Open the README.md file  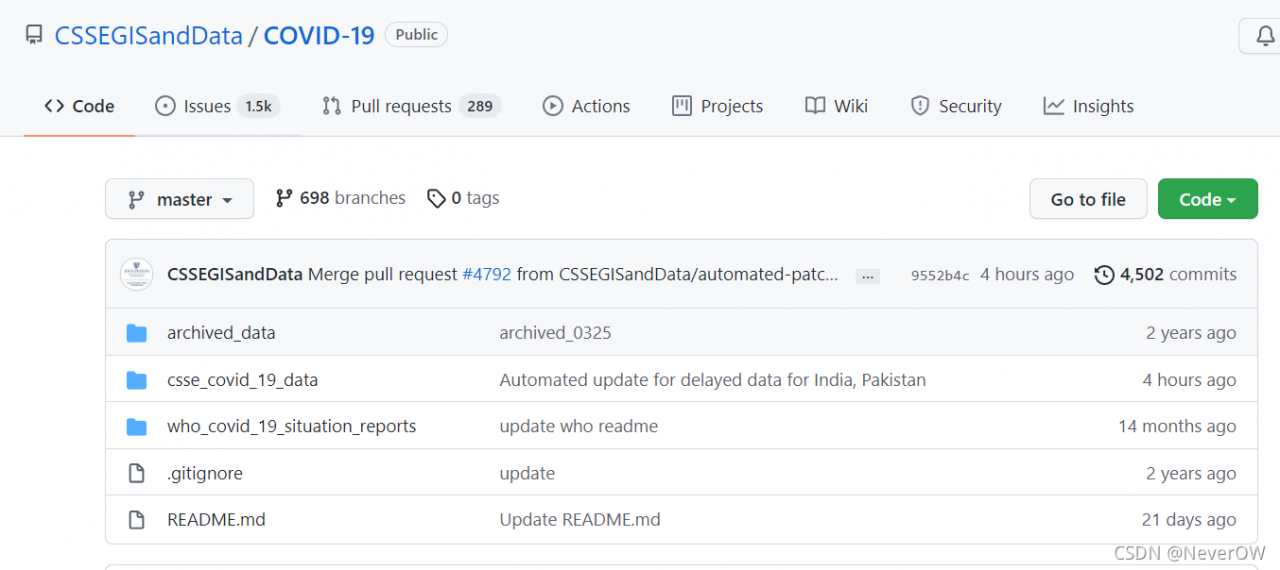click(216, 520)
